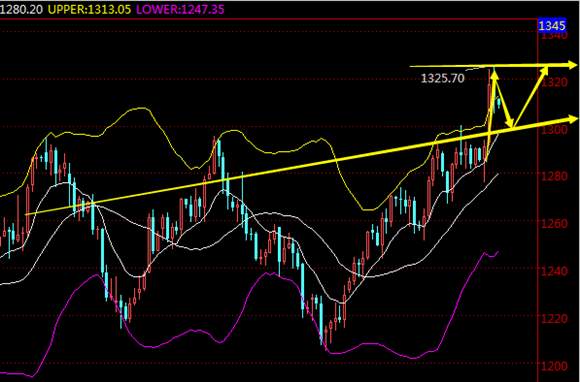Click the 1240 price axis label
The width and height of the screenshot is (580, 382).
(554, 271)
